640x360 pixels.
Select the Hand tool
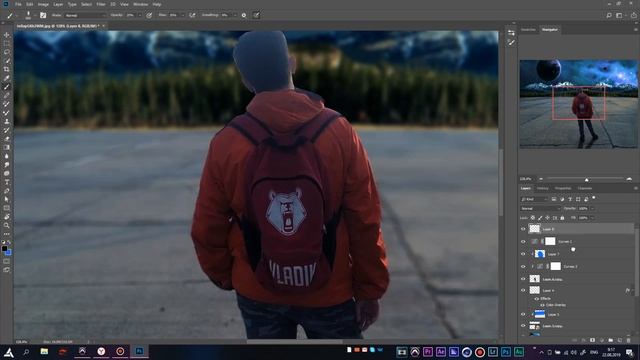pos(7,217)
